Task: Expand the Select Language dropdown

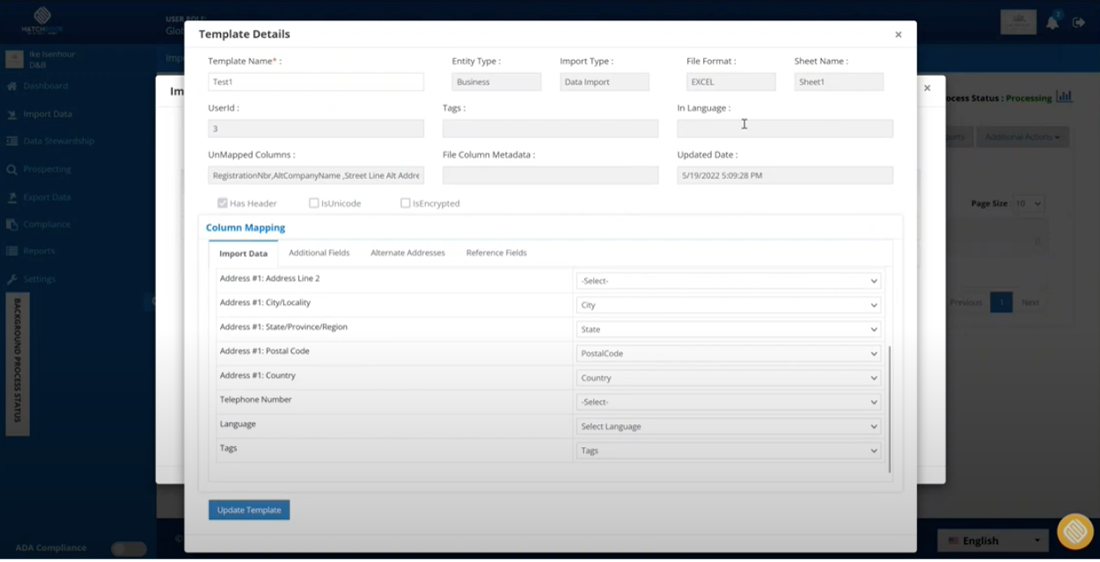Action: click(728, 427)
